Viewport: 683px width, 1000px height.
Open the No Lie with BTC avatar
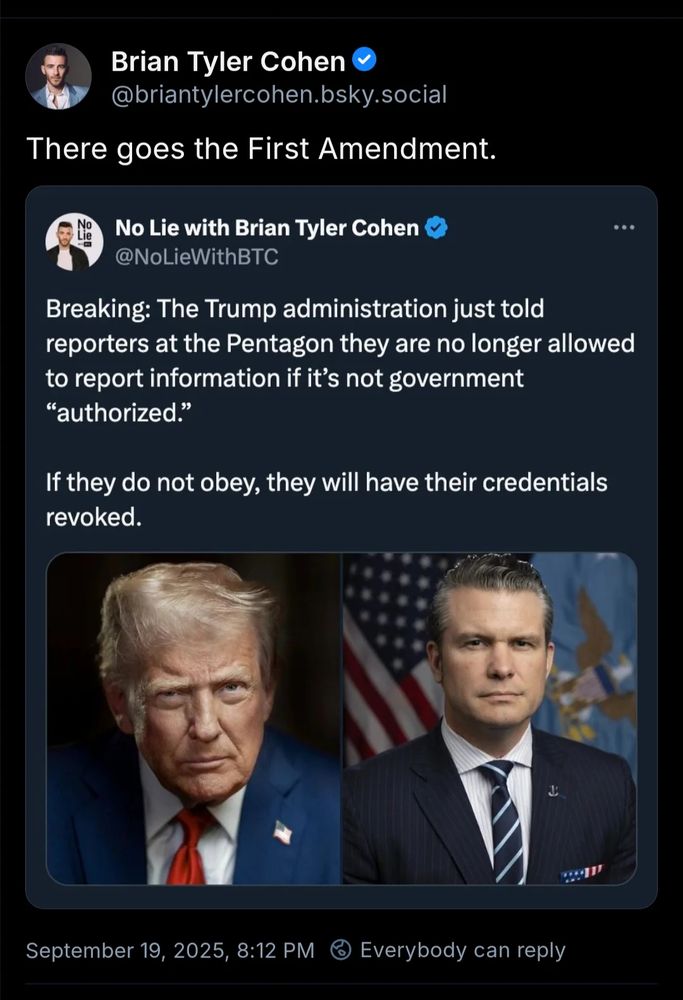[75, 242]
